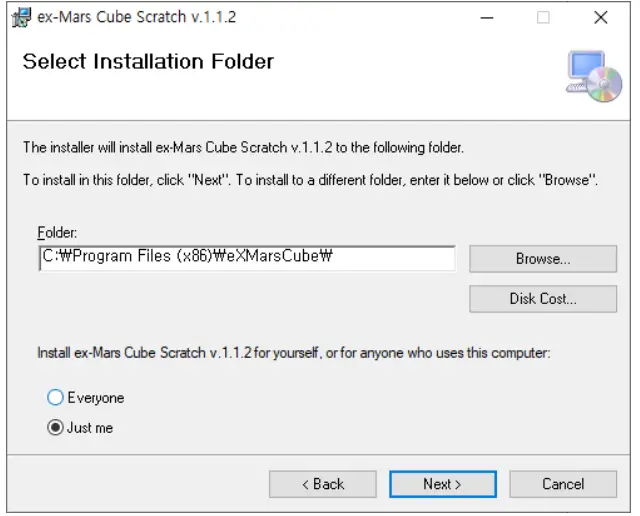Click the greyed-out maximize button
640x516 pixels.
[x=543, y=18]
